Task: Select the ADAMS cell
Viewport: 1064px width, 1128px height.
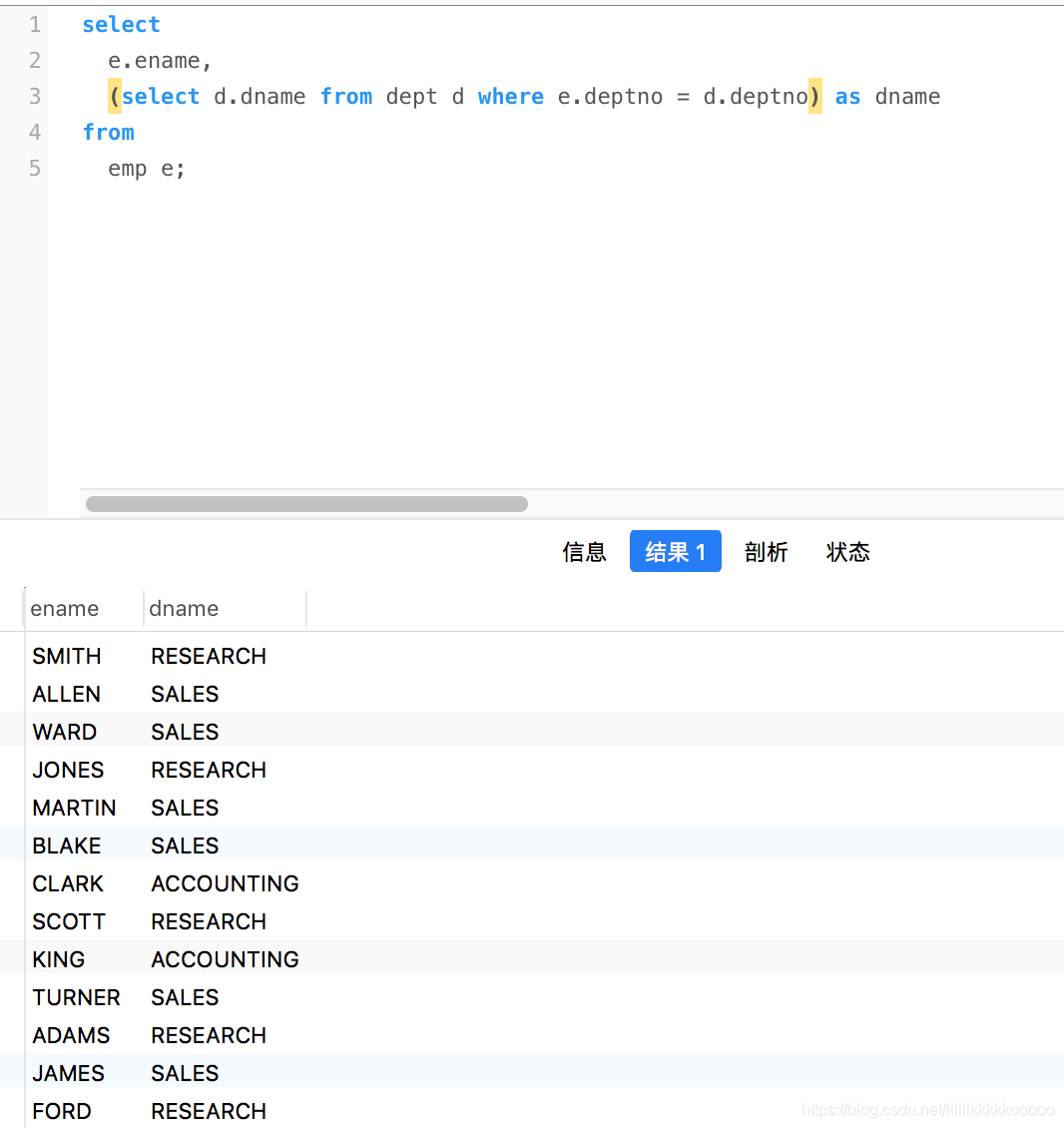Action: point(71,1035)
